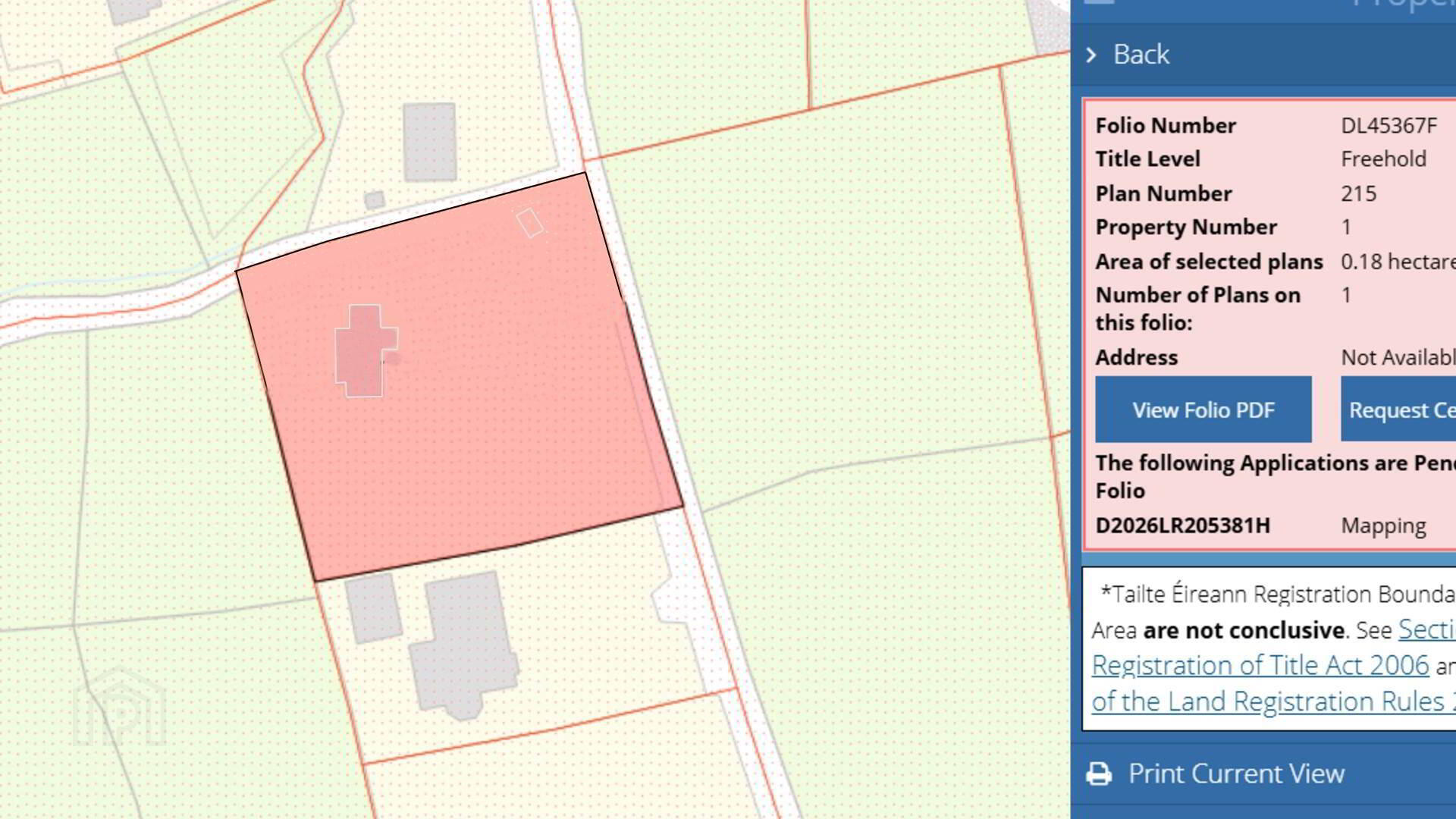Screen dimensions: 1456x819
Task: Click the Area of selected plans label
Action: [x=1209, y=262]
